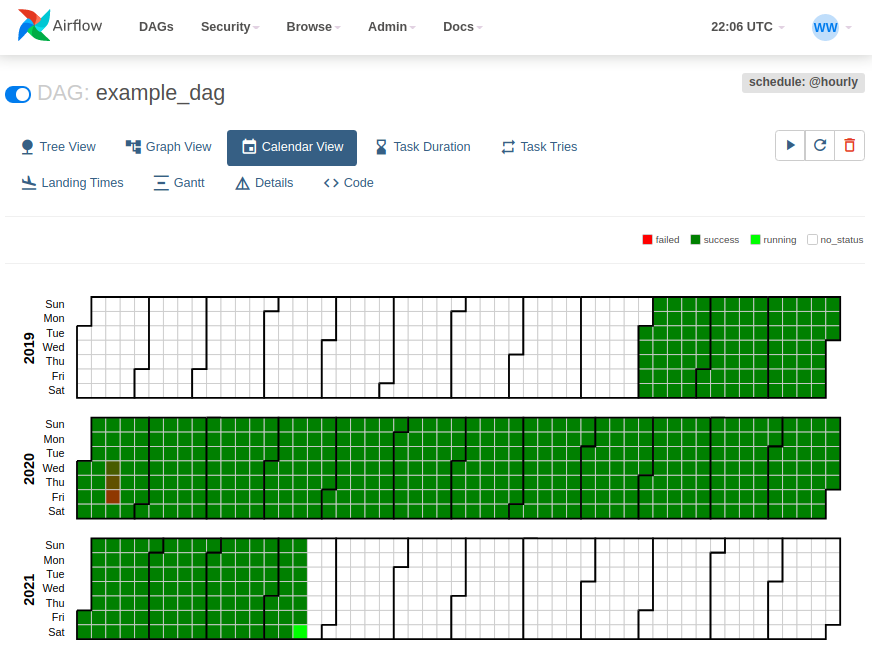
Task: Click the hourglass Task Duration icon
Action: pos(381,147)
